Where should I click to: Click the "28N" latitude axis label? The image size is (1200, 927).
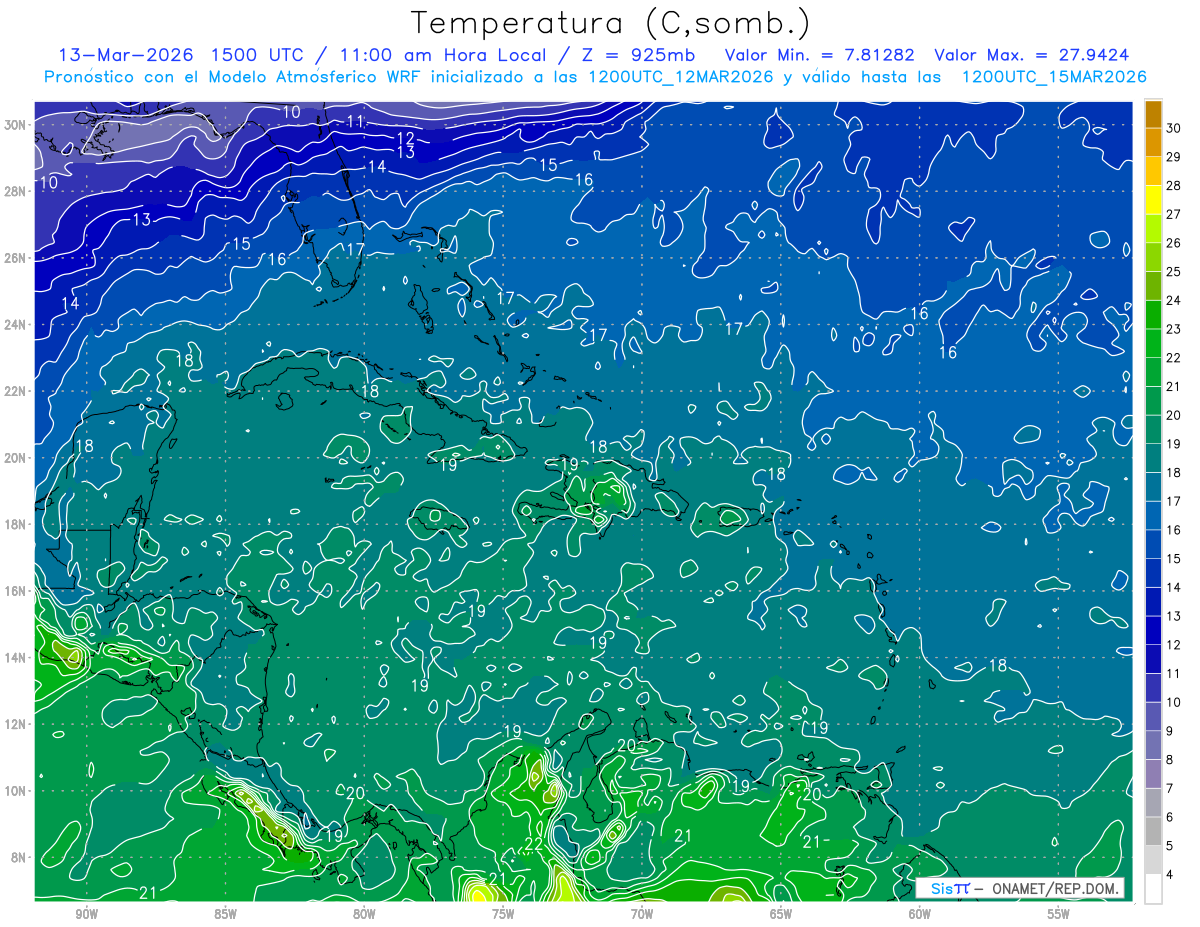tap(14, 191)
